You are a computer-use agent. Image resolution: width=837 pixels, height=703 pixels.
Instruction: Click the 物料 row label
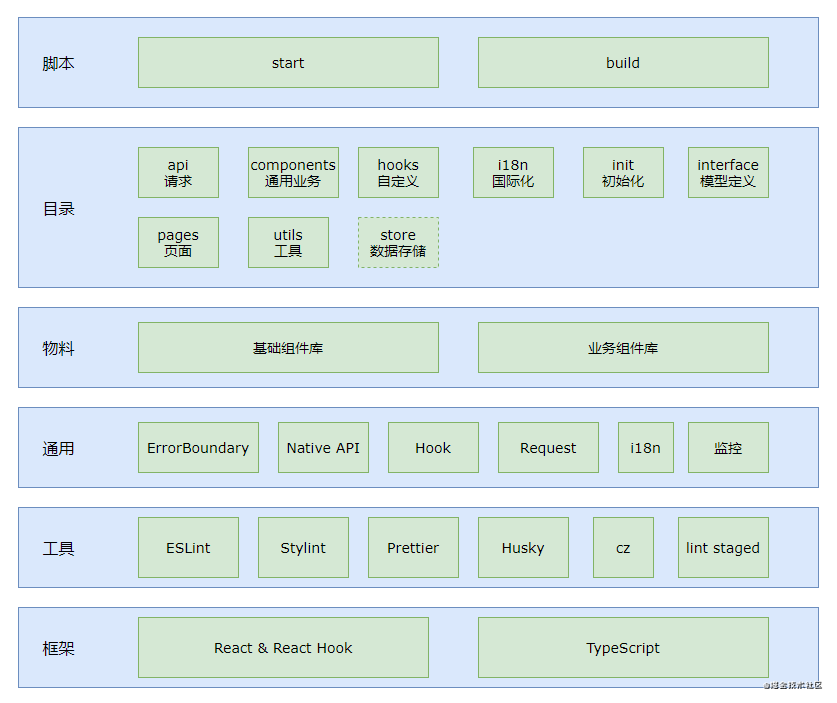click(58, 348)
